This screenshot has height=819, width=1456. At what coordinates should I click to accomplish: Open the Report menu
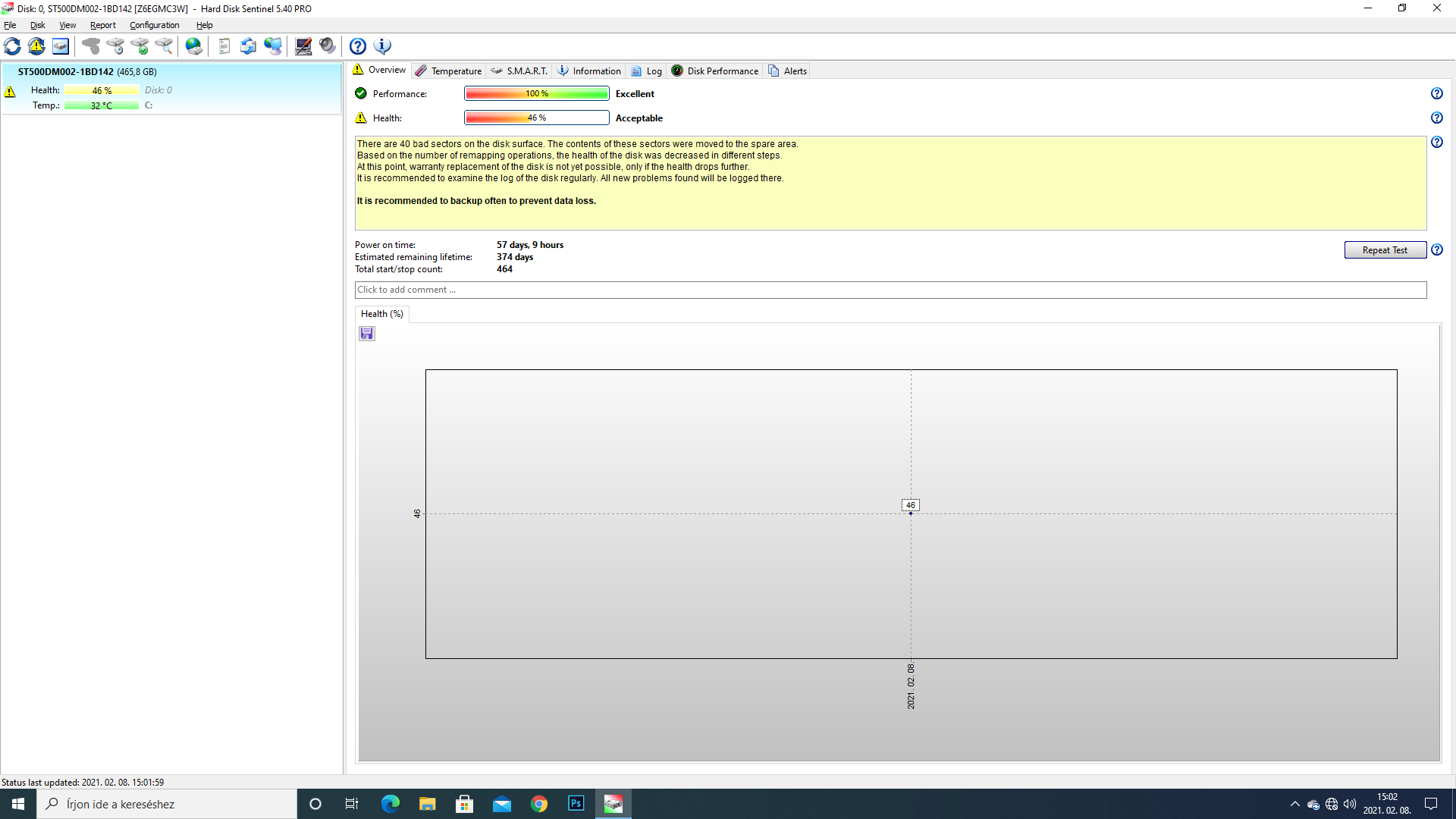[x=103, y=25]
